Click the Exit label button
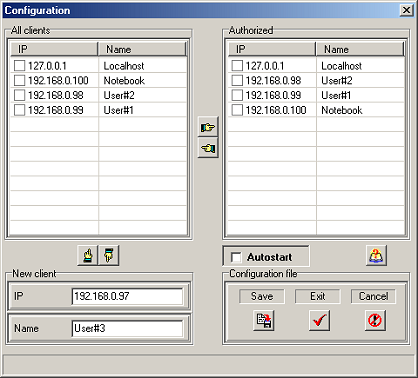Viewport: 418px width, 378px height. tap(318, 296)
